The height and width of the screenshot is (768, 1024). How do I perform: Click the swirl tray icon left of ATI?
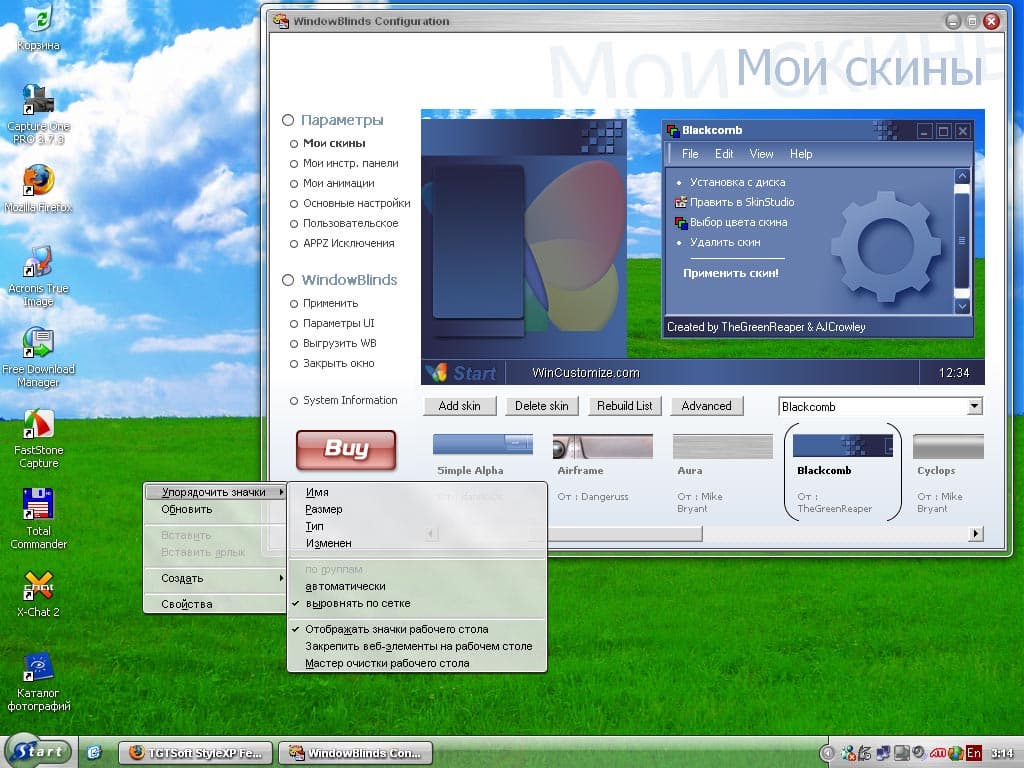click(920, 753)
